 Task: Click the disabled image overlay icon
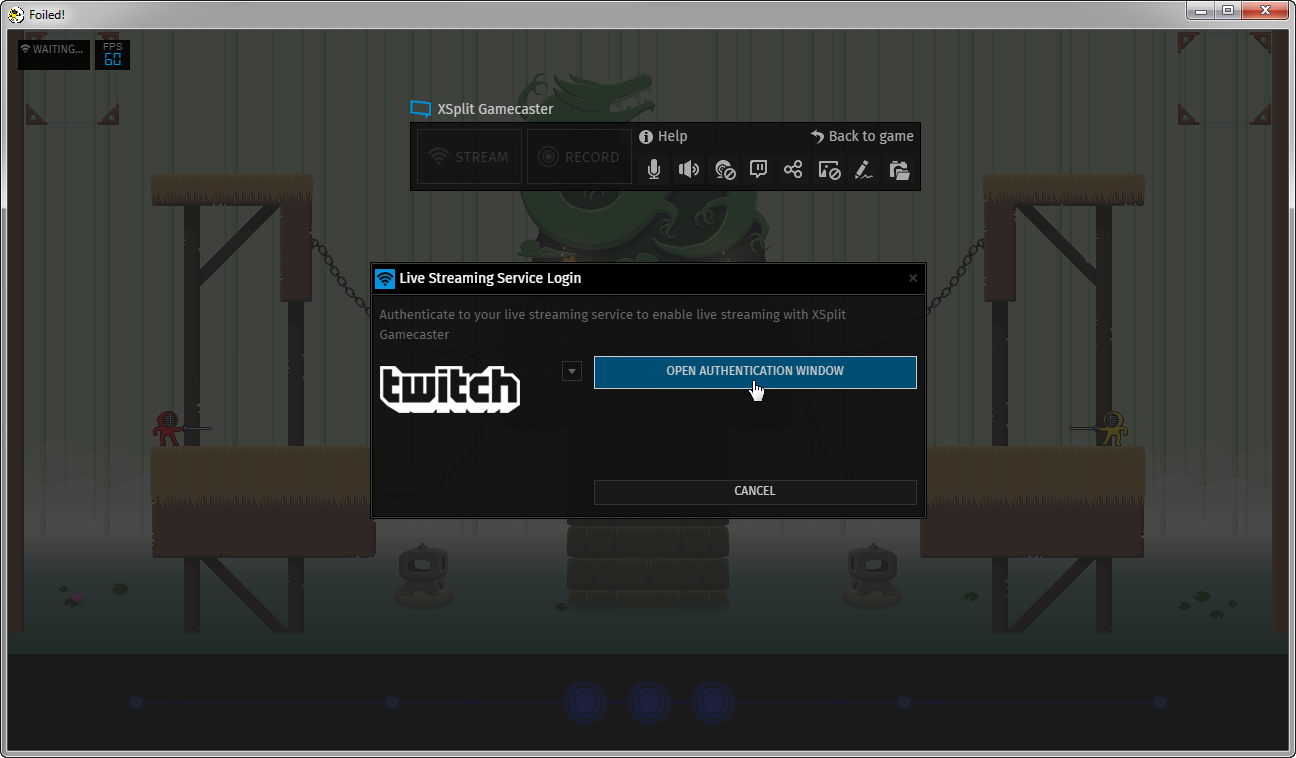tap(829, 170)
